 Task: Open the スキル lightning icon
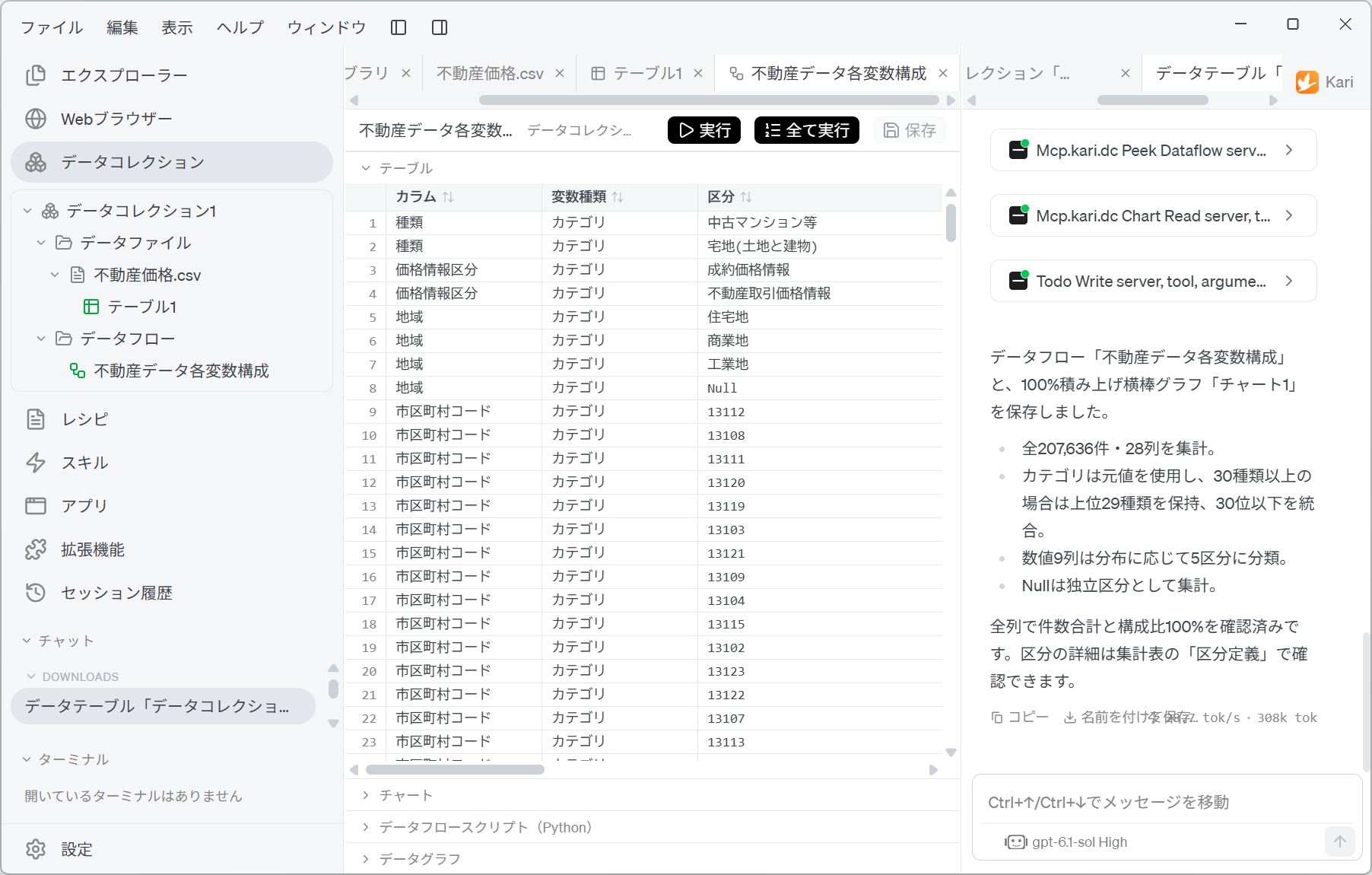pos(36,463)
